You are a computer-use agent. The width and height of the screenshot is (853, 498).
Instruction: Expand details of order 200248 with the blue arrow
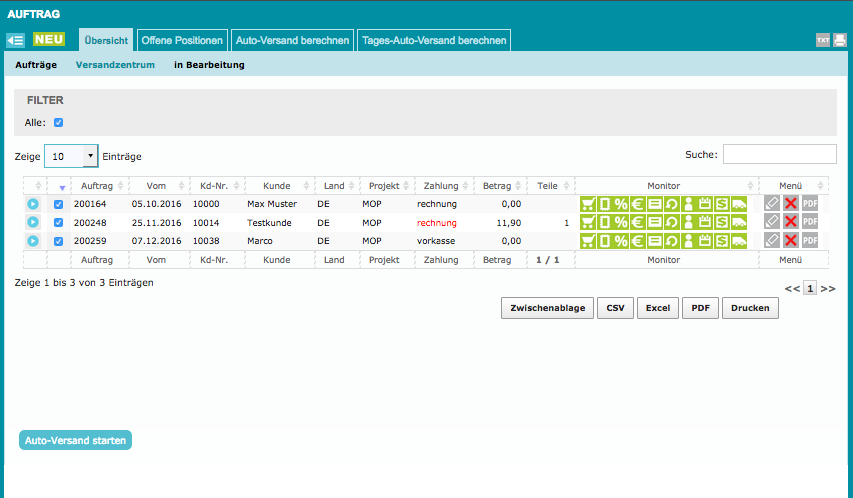pyautogui.click(x=33, y=222)
